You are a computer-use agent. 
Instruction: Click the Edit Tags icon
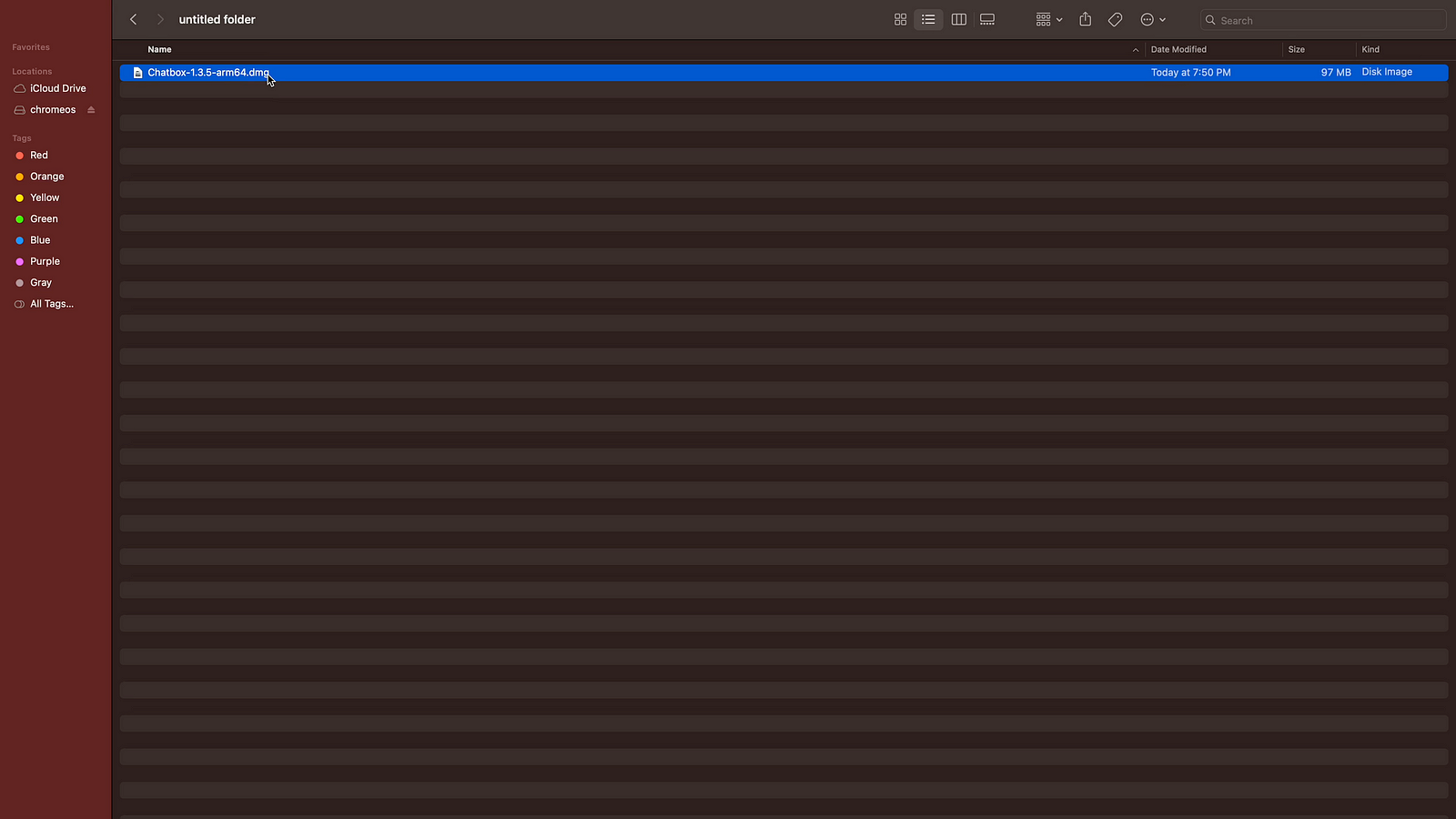point(1115,19)
